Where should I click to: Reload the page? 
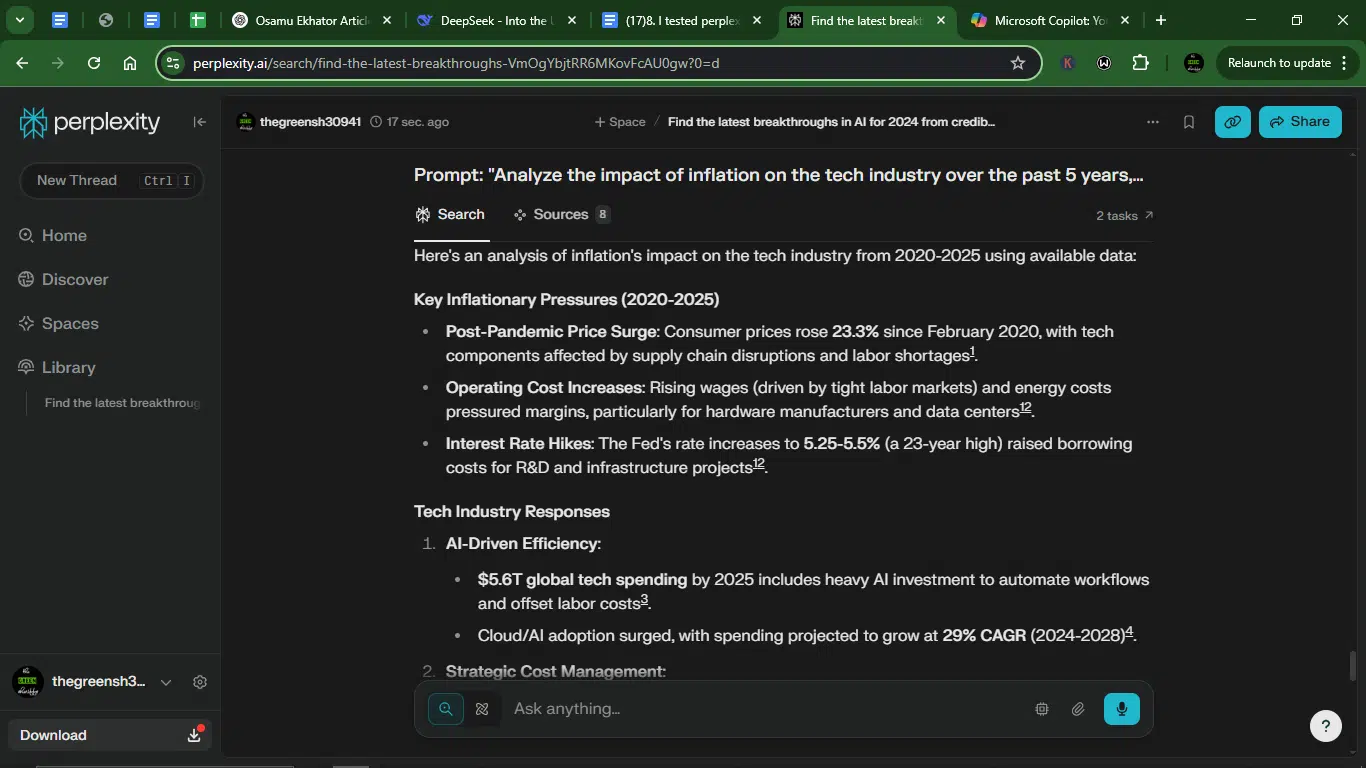[94, 63]
